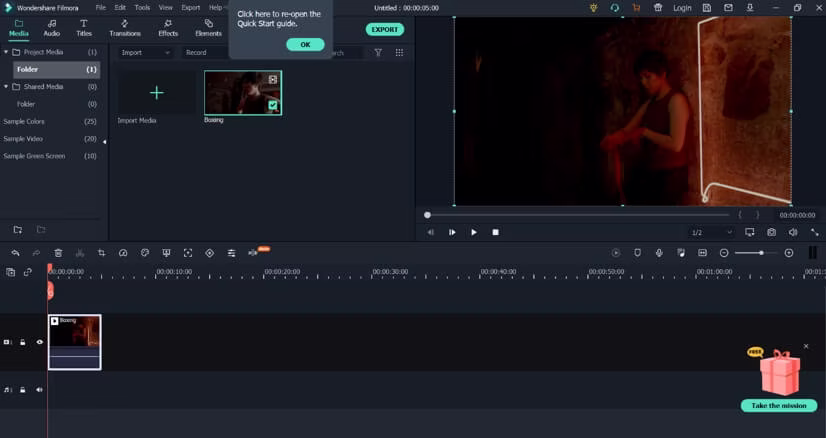Play the preview video
826x438 pixels.
(x=474, y=232)
